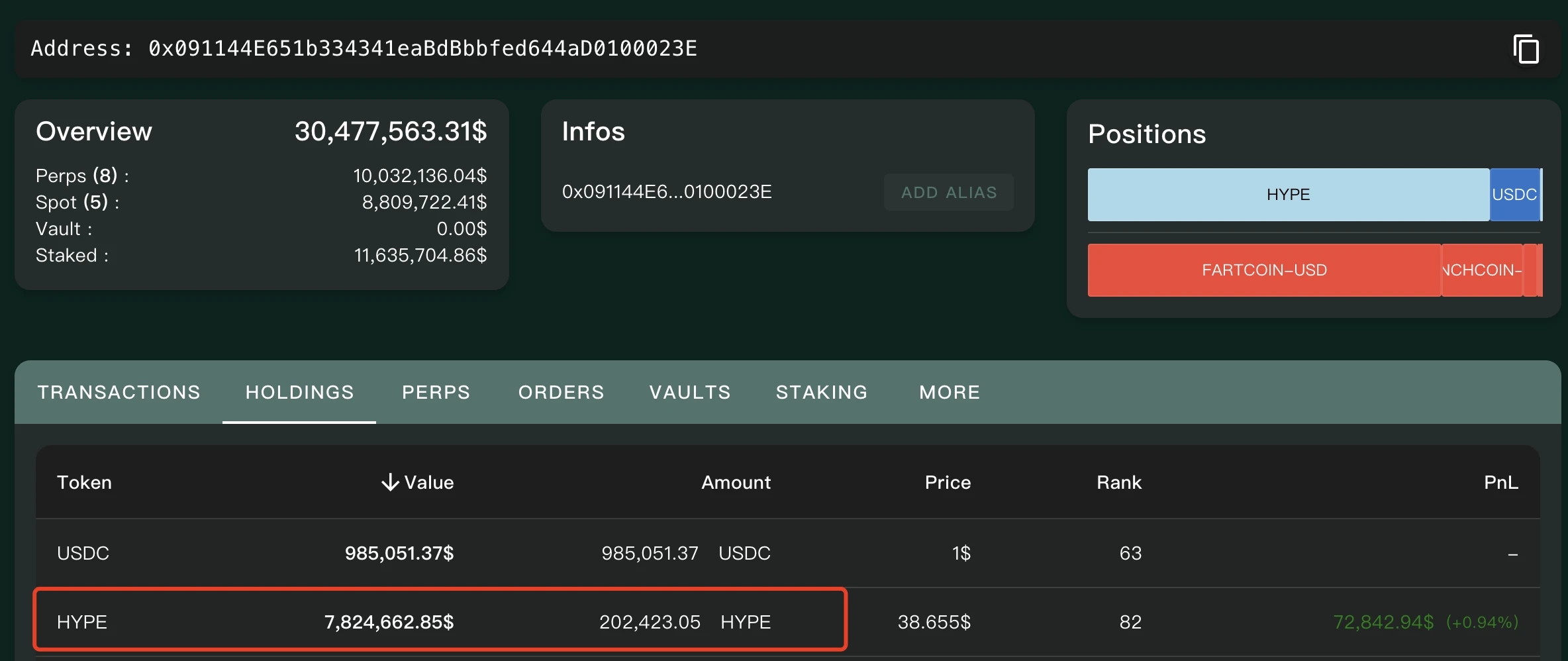The height and width of the screenshot is (661, 1568).
Task: Click the sort arrow next to Value column
Action: pyautogui.click(x=391, y=482)
